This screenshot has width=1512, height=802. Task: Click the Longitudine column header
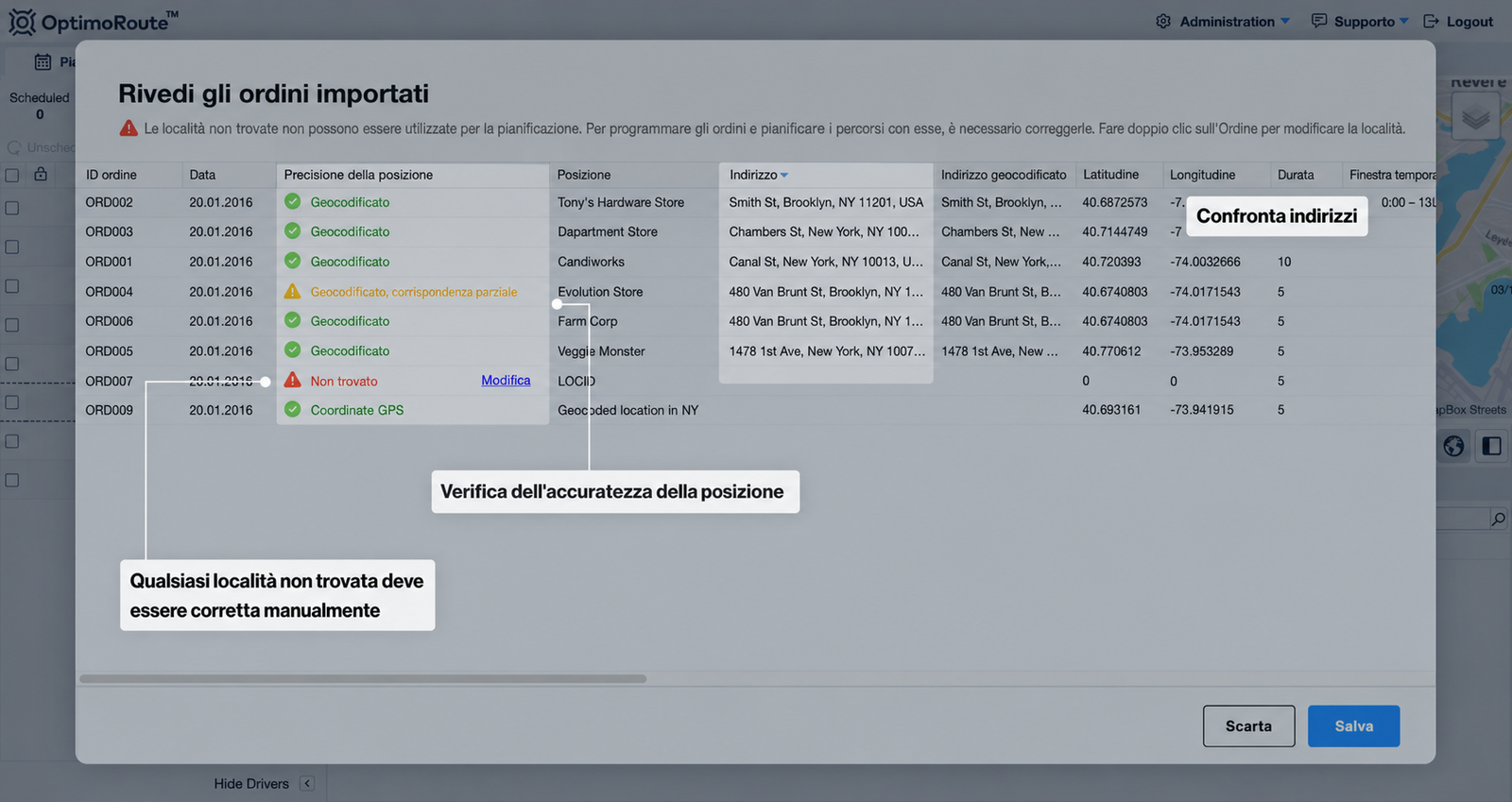[1202, 175]
